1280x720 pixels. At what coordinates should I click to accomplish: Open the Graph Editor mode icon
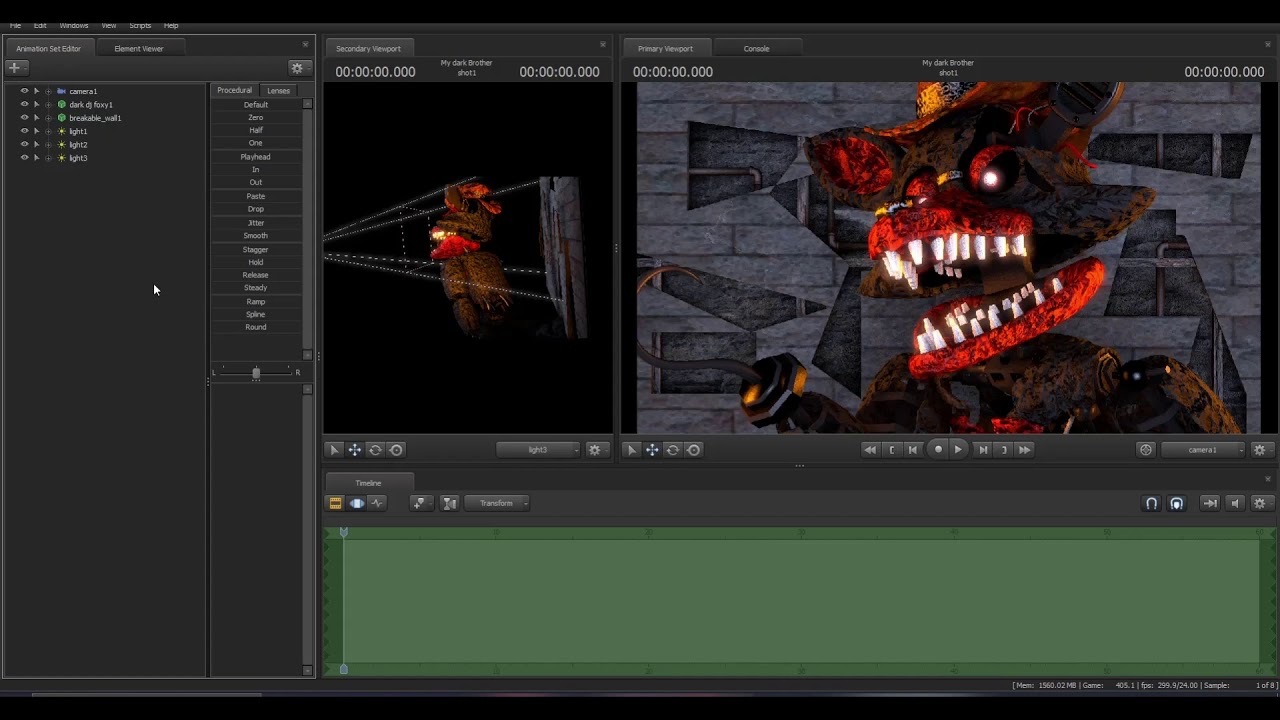[377, 503]
